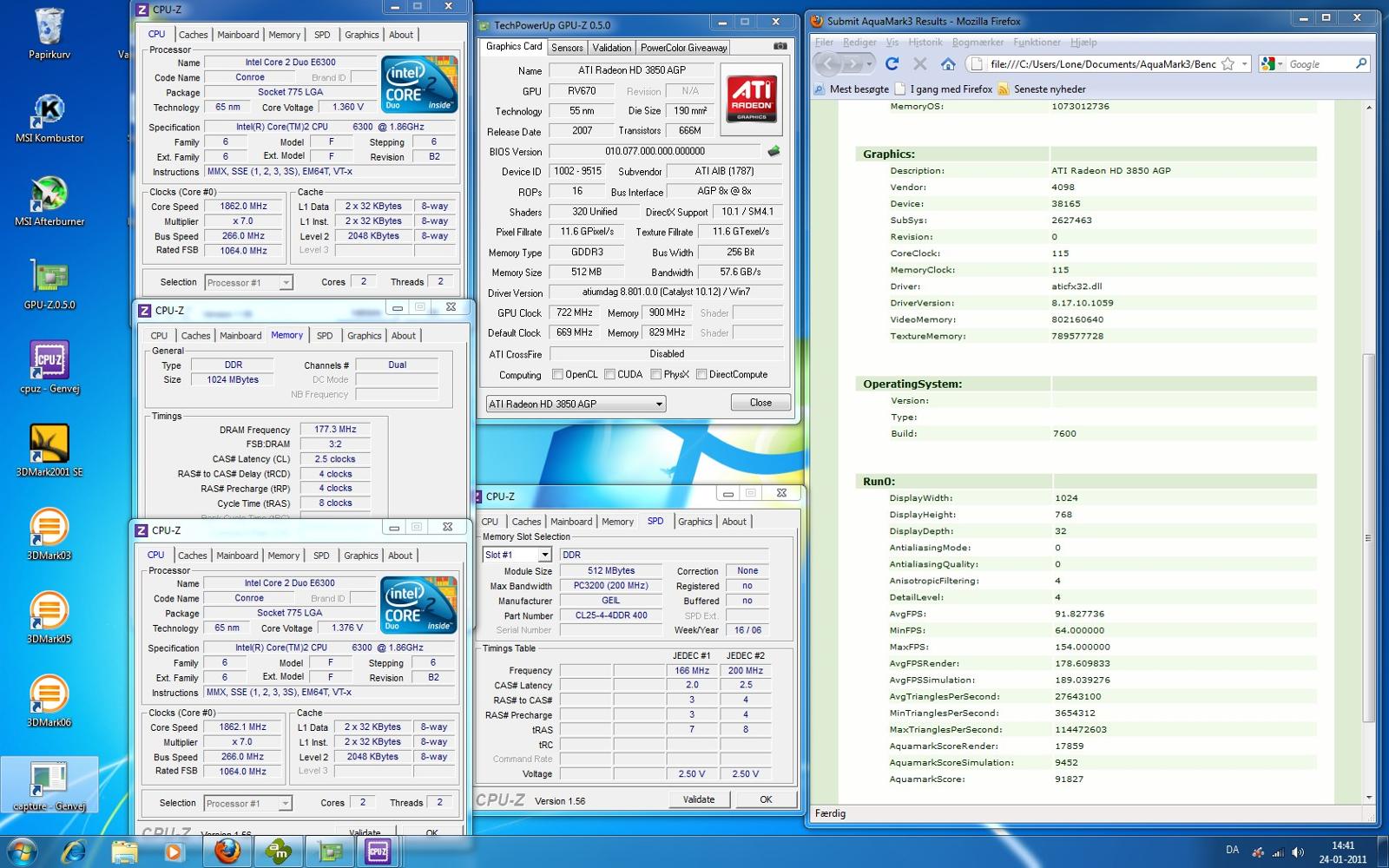
Task: Open Caches tab in CPU-Z SPD window
Action: click(526, 522)
